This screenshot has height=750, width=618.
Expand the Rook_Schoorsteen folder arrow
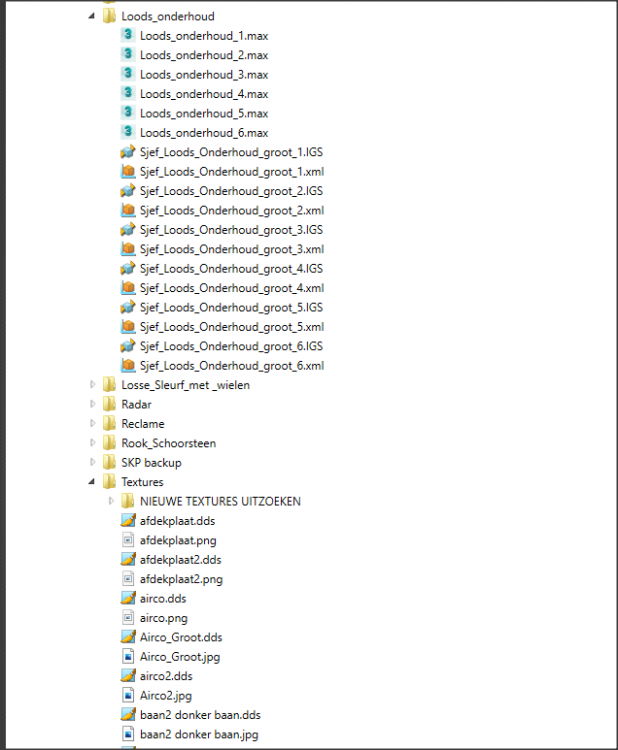tap(93, 443)
